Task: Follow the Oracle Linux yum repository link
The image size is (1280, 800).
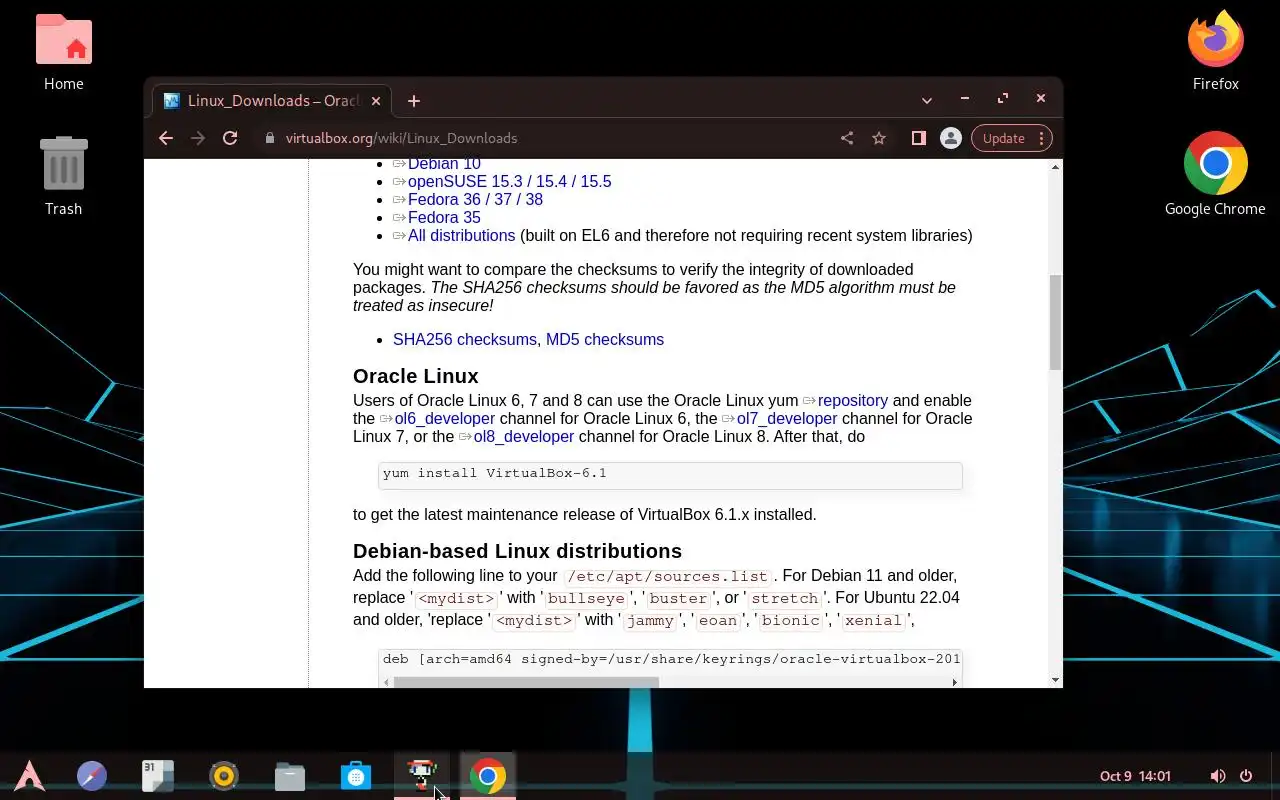Action: [x=853, y=400]
